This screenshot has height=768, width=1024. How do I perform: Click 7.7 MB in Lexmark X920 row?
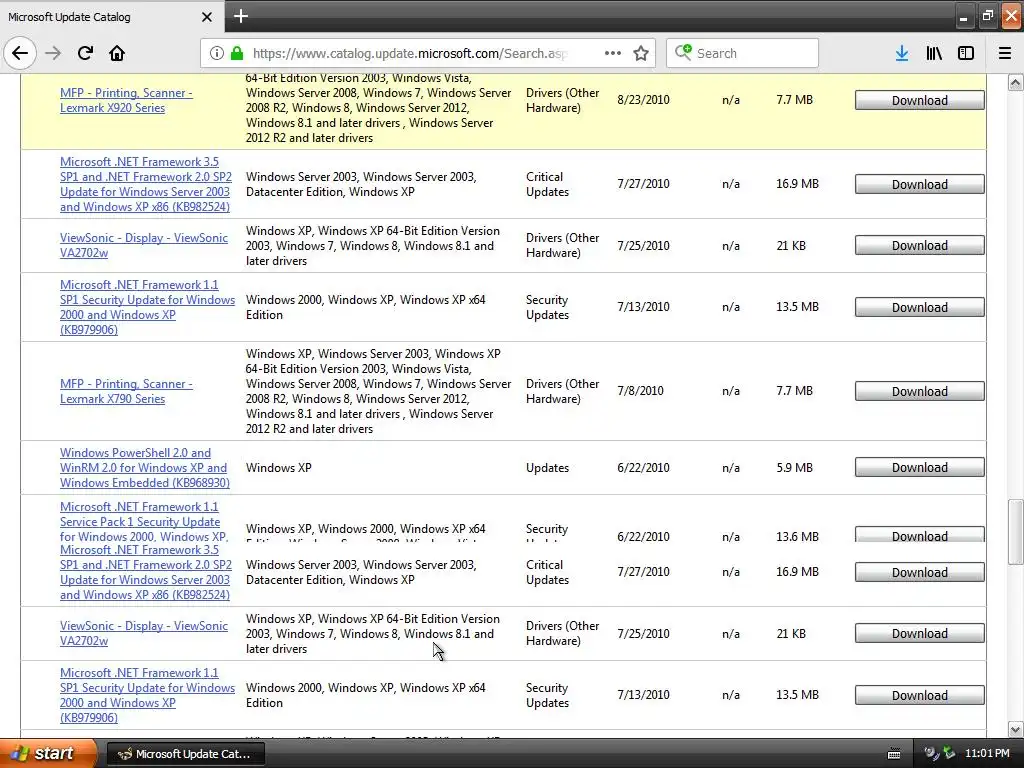(x=794, y=99)
